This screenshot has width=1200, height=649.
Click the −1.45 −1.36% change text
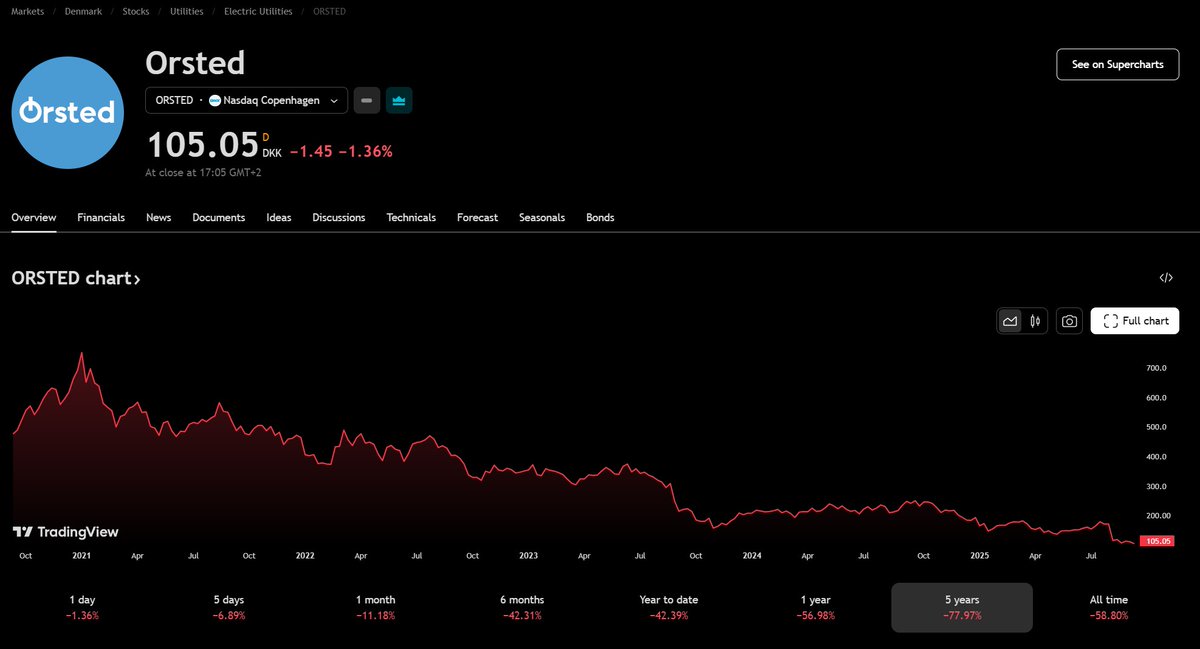341,152
